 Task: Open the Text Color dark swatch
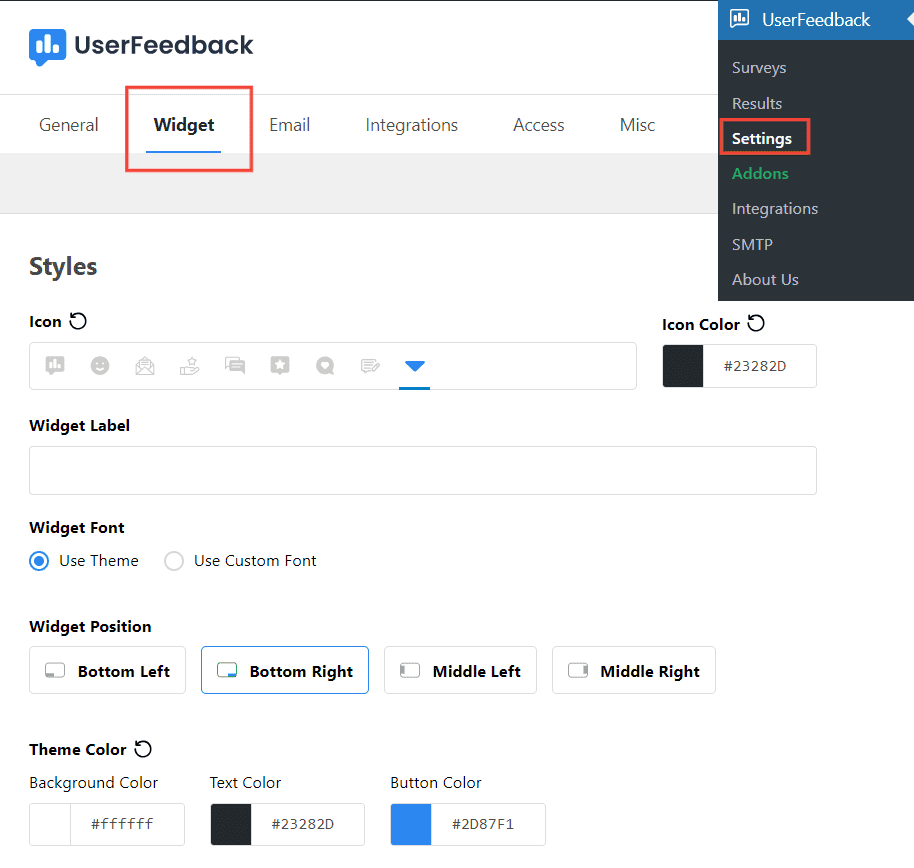[231, 824]
